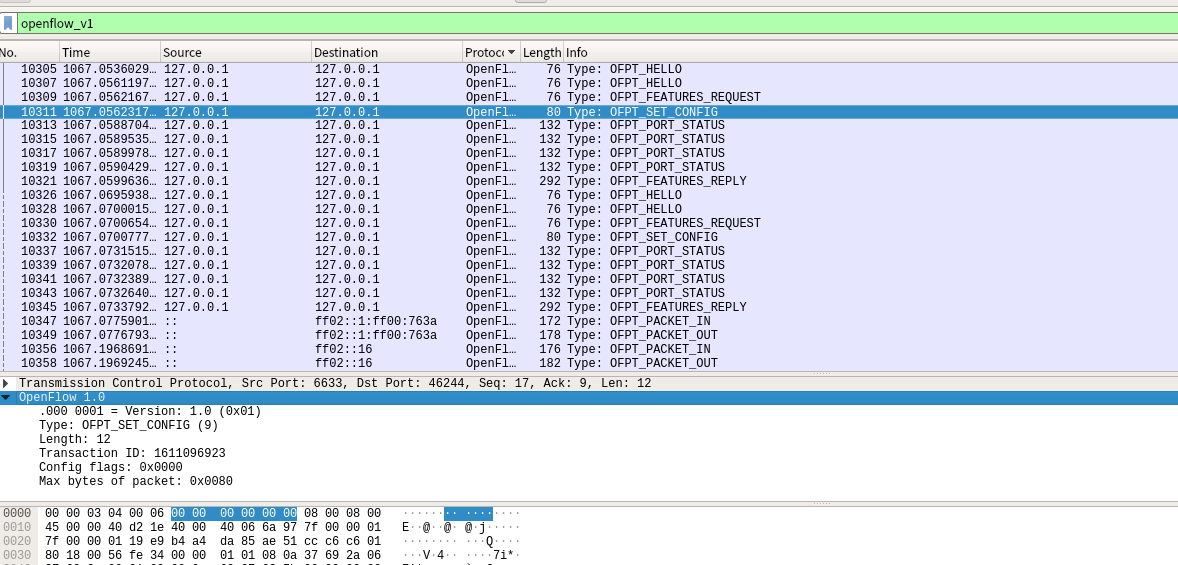1178x565 pixels.
Task: Select packet 10347 OFPT_PACKET_IN
Action: coord(589,322)
